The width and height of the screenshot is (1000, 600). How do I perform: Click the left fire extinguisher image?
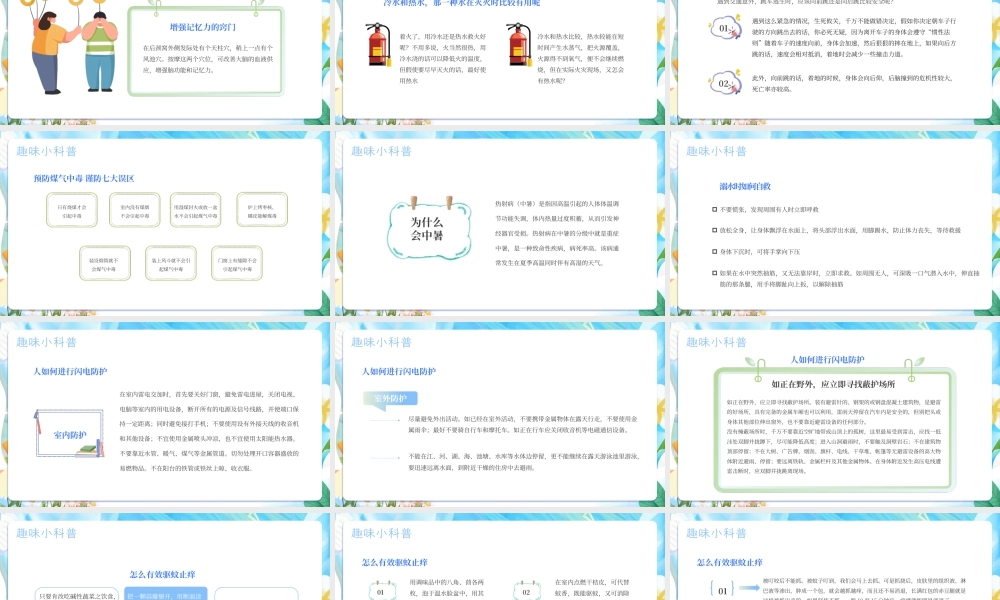(378, 45)
